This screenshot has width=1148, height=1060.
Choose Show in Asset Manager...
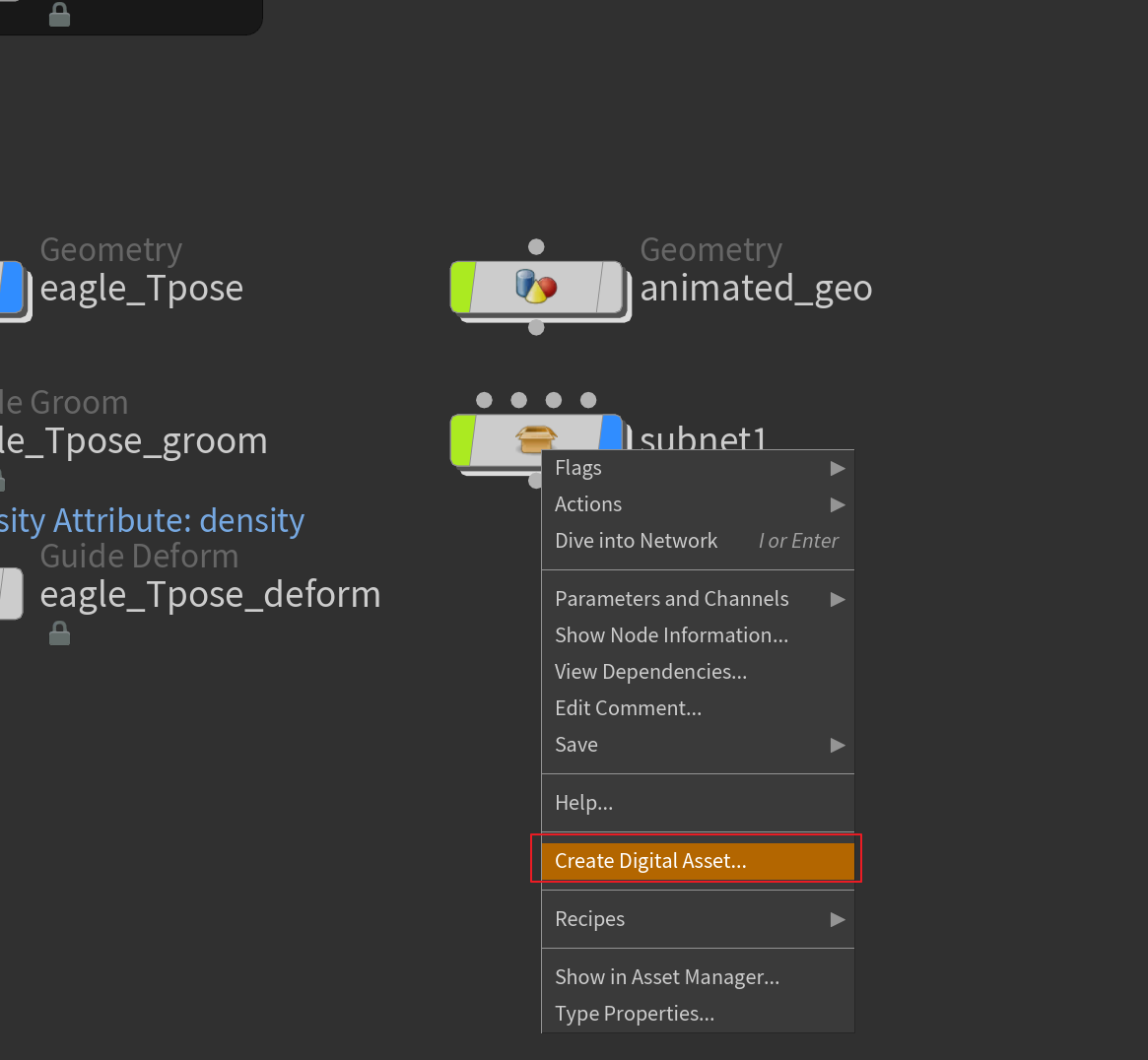[698, 977]
